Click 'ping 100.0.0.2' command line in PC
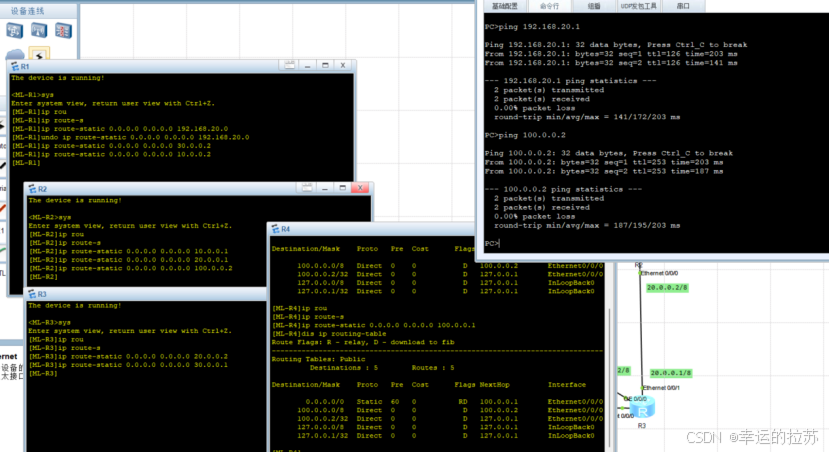This screenshot has height=453, width=830. [x=525, y=135]
